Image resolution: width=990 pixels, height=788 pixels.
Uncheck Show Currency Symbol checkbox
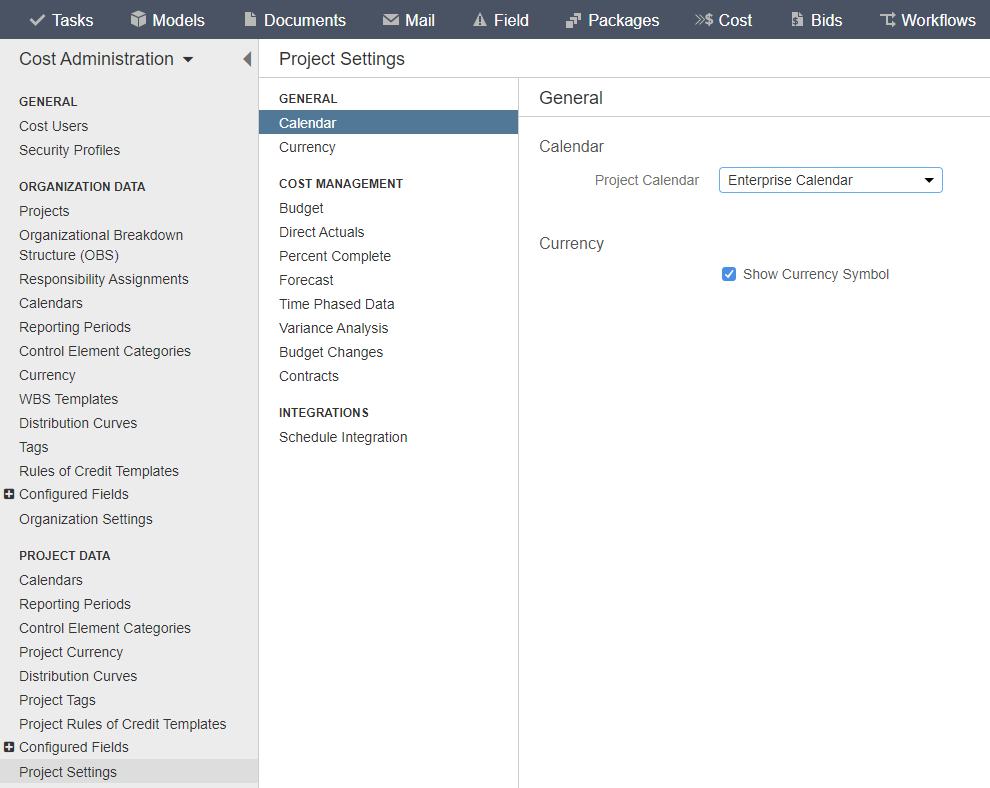coord(729,274)
